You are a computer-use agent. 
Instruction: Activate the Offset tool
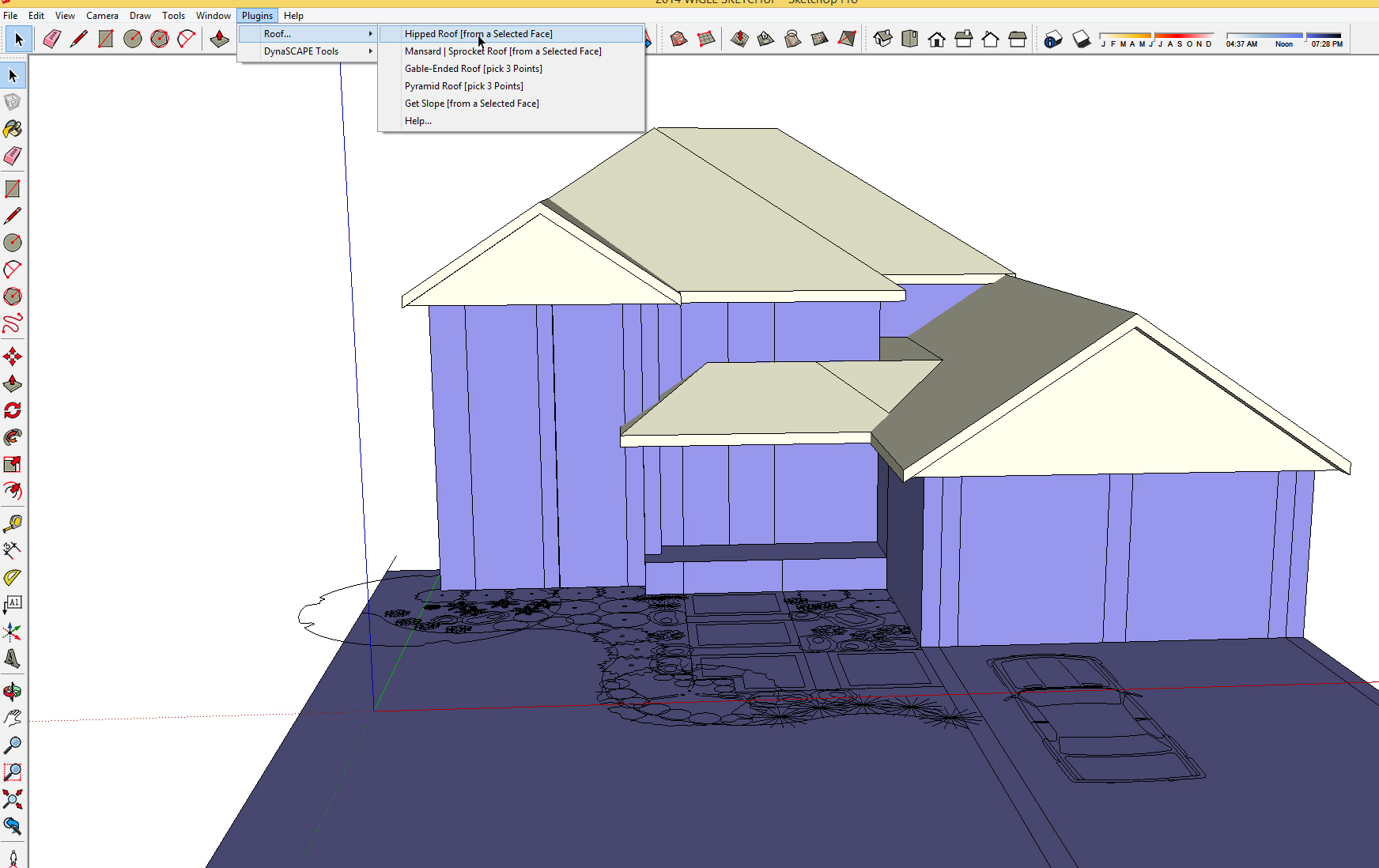pyautogui.click(x=13, y=491)
